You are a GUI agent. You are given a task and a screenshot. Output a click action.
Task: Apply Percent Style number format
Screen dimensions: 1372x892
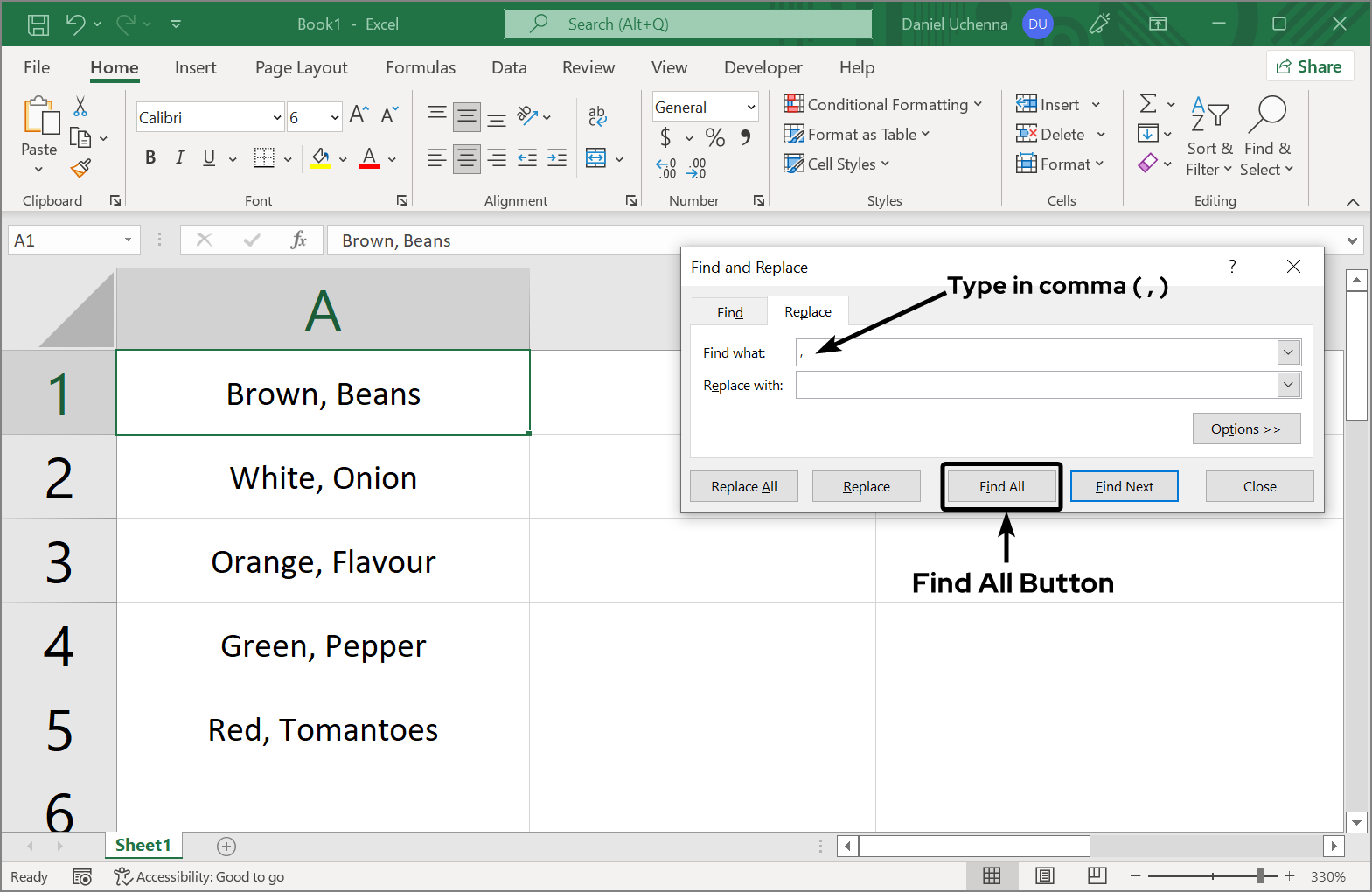point(715,137)
